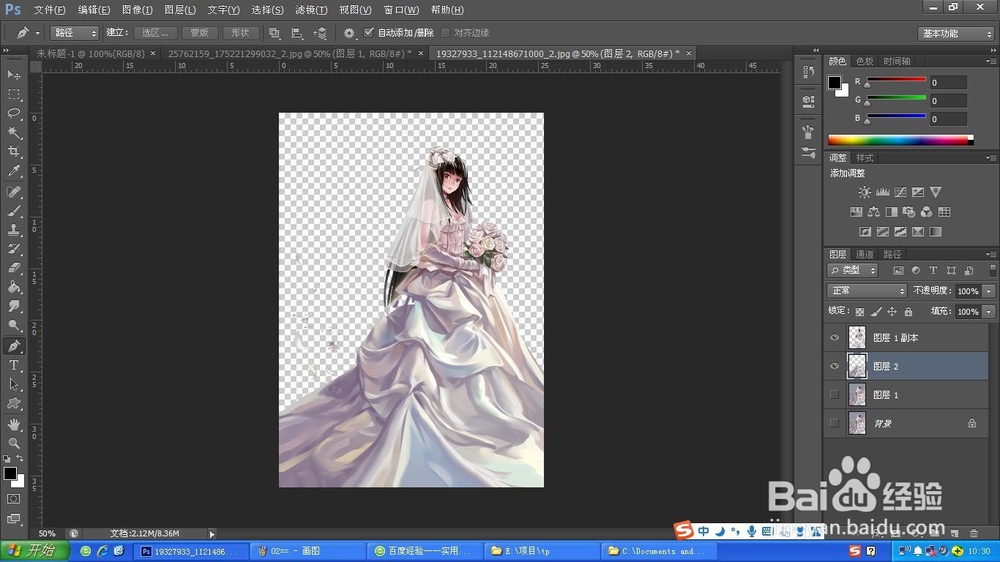Viewport: 1000px width, 562px height.
Task: Hide layer 图层 1 副本
Action: coord(834,337)
